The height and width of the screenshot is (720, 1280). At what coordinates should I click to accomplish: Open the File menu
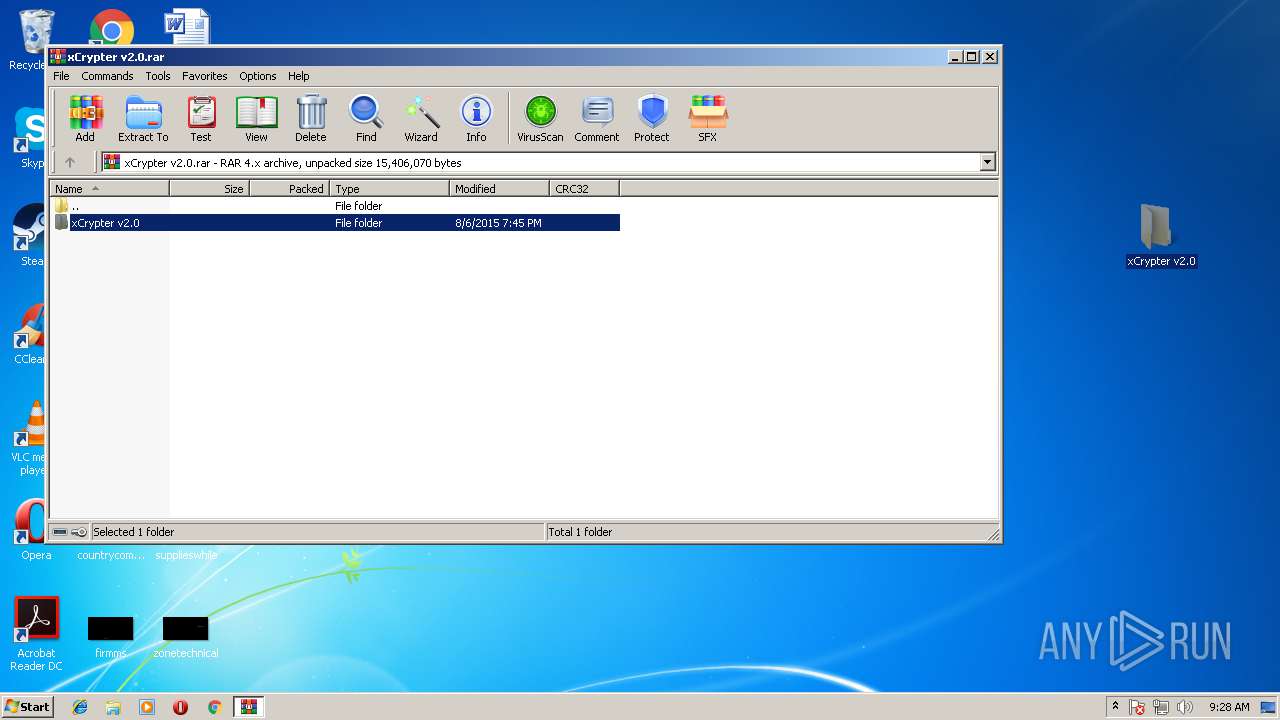coord(61,76)
